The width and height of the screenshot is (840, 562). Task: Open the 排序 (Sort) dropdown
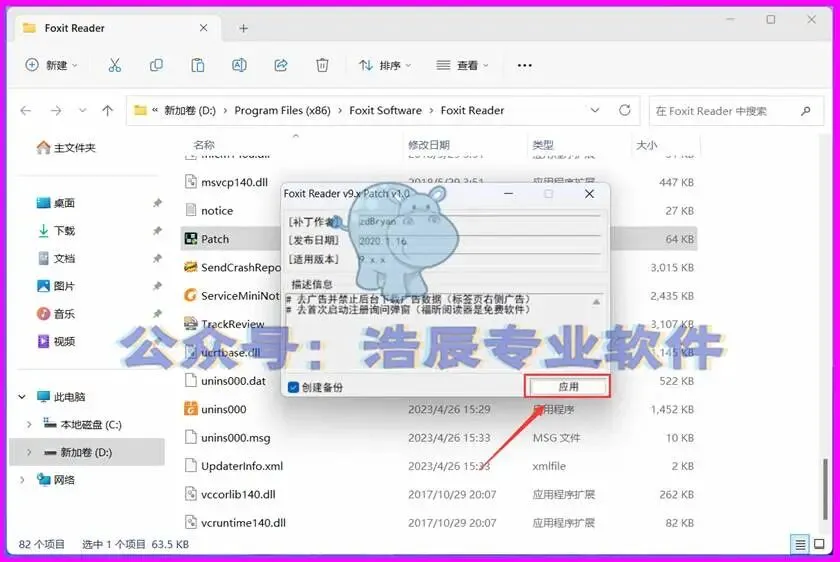385,65
